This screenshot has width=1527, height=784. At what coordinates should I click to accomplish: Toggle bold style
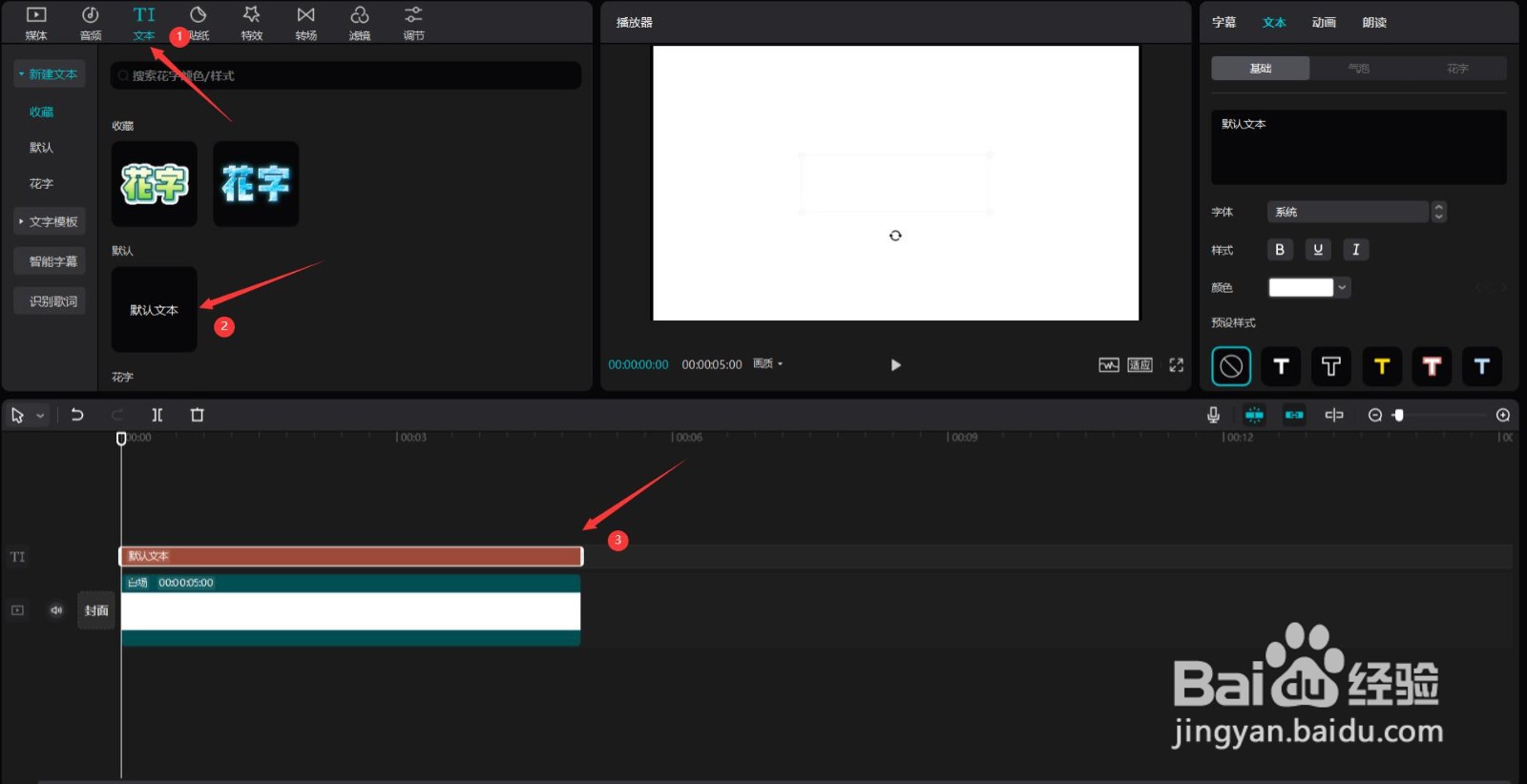pos(1280,250)
